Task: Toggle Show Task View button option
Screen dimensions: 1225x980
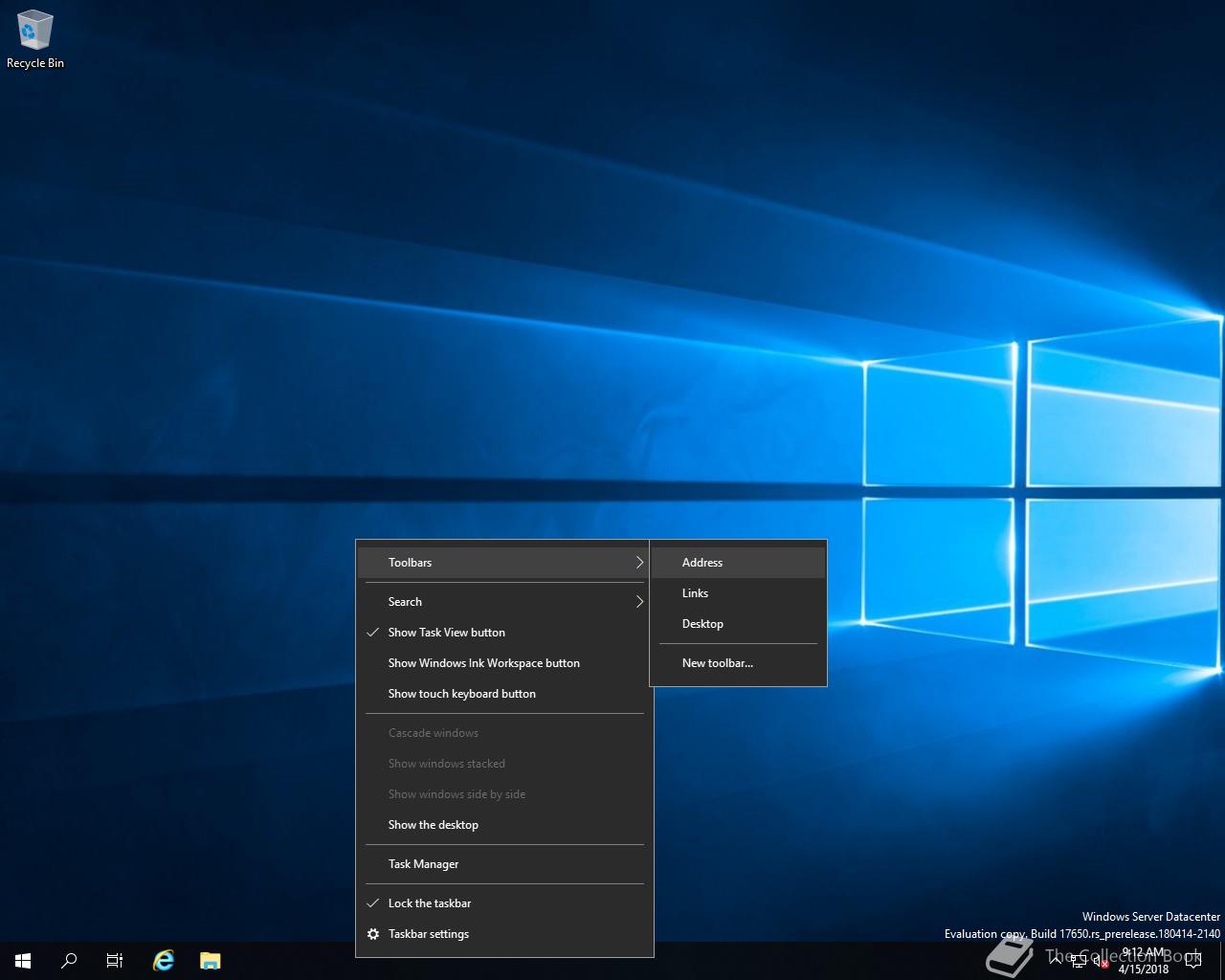Action: click(504, 633)
